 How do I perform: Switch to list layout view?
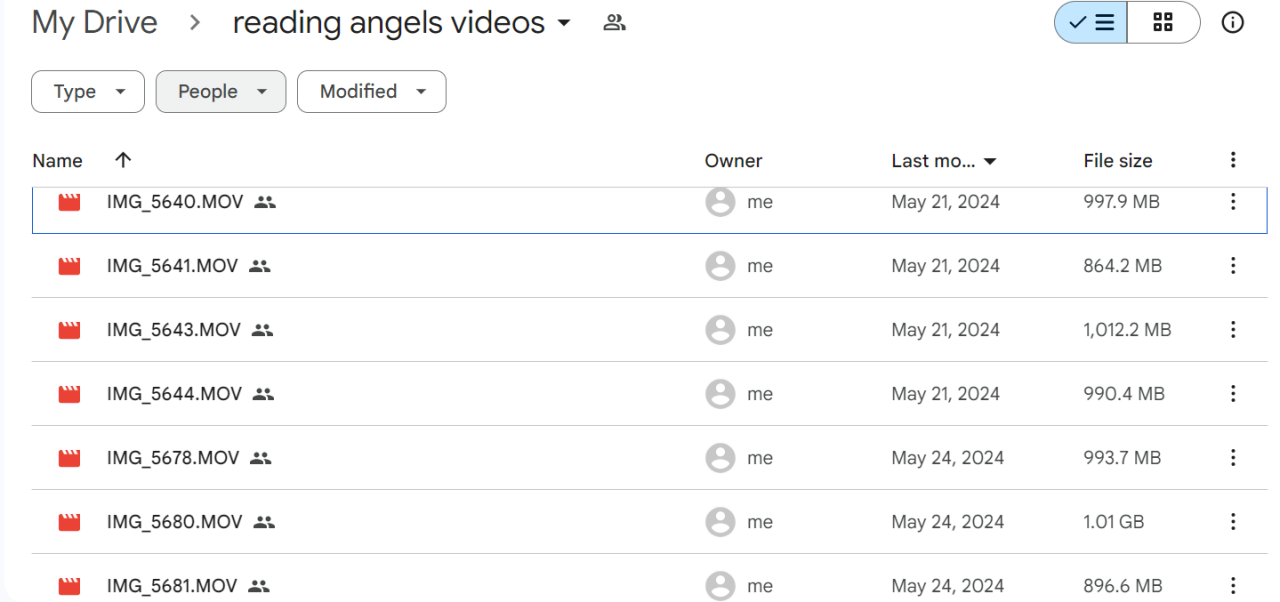point(1092,23)
